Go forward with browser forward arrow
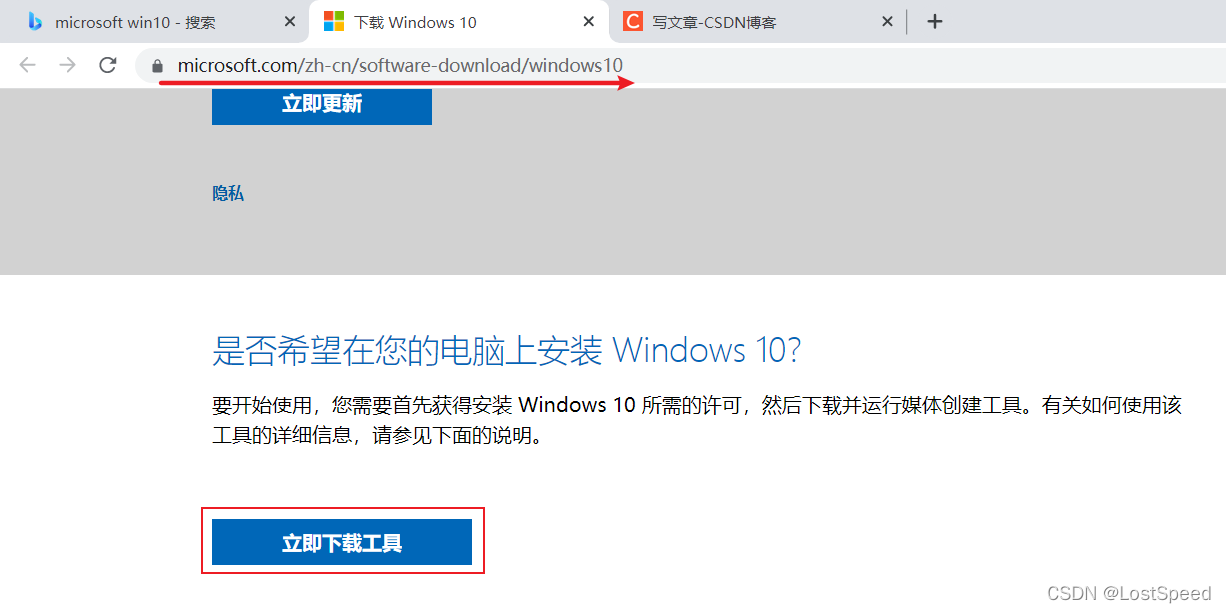The height and width of the screenshot is (613, 1226). tap(67, 65)
